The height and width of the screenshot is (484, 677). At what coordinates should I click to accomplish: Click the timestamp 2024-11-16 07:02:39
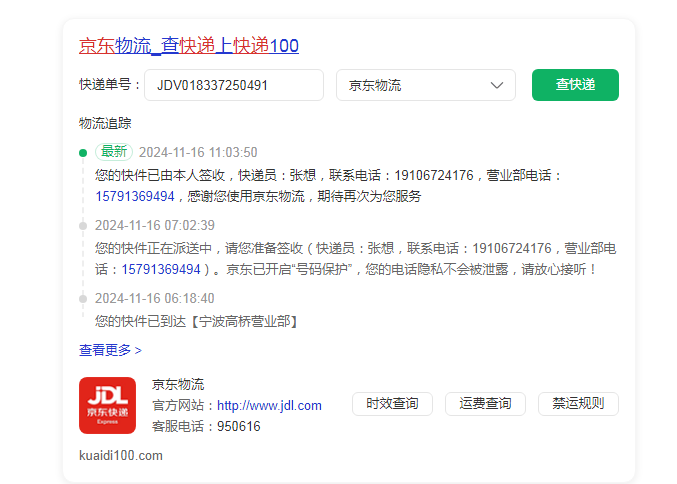tap(155, 225)
